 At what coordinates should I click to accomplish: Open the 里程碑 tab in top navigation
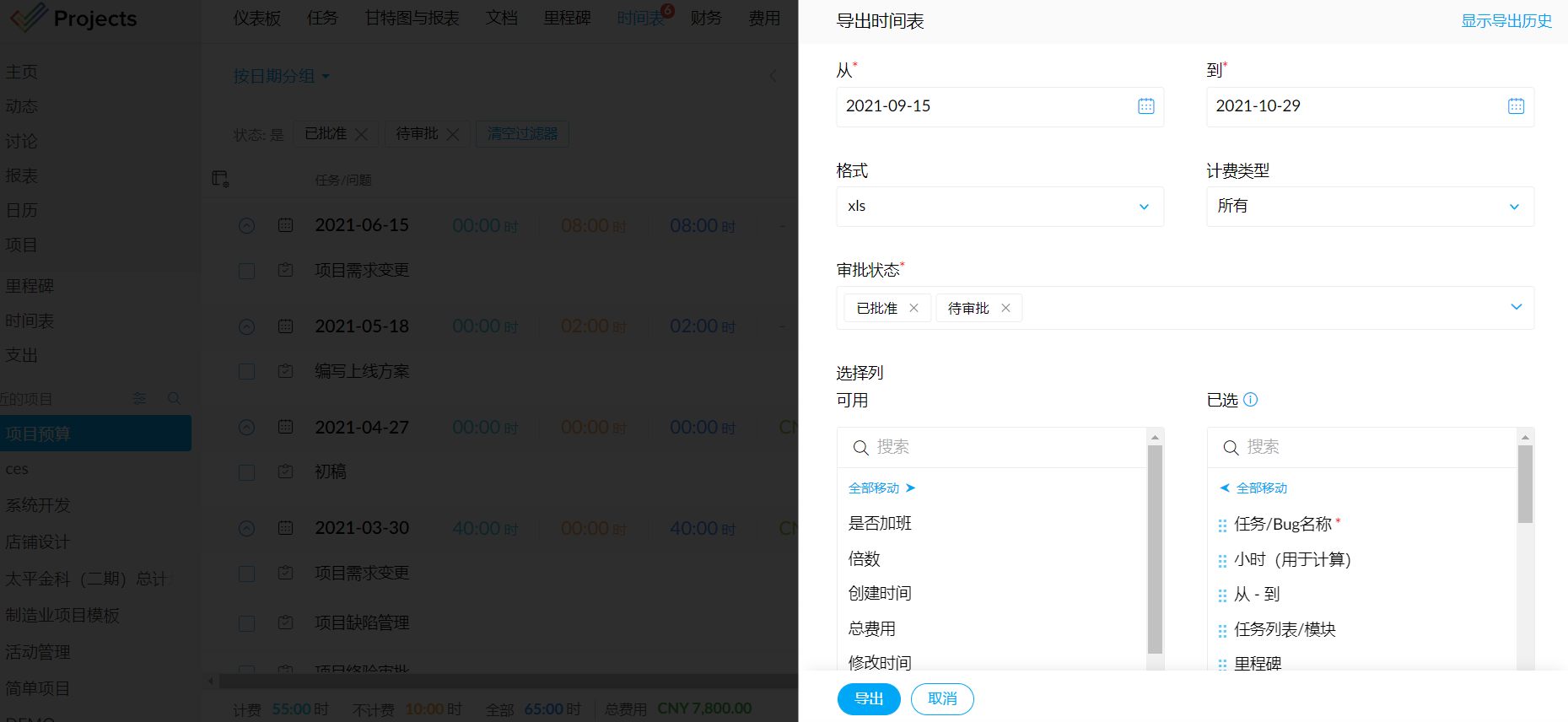pos(567,19)
